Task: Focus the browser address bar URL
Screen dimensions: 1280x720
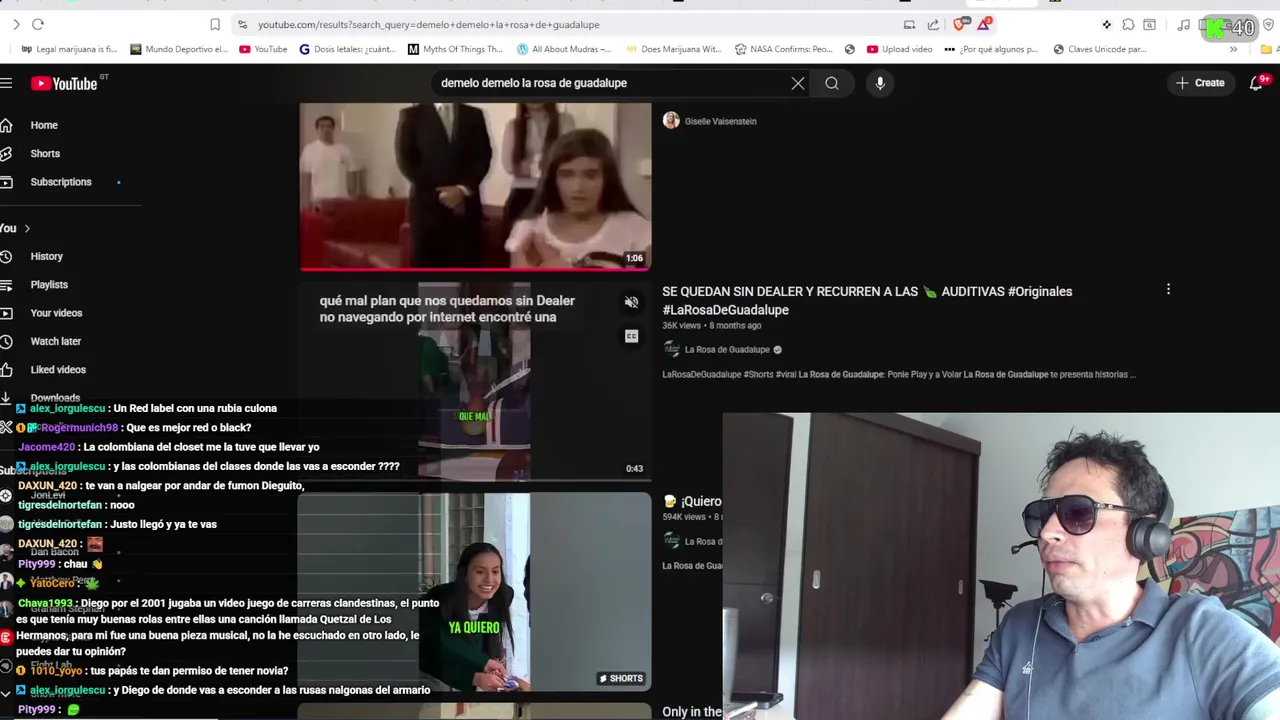Action: coord(428,24)
